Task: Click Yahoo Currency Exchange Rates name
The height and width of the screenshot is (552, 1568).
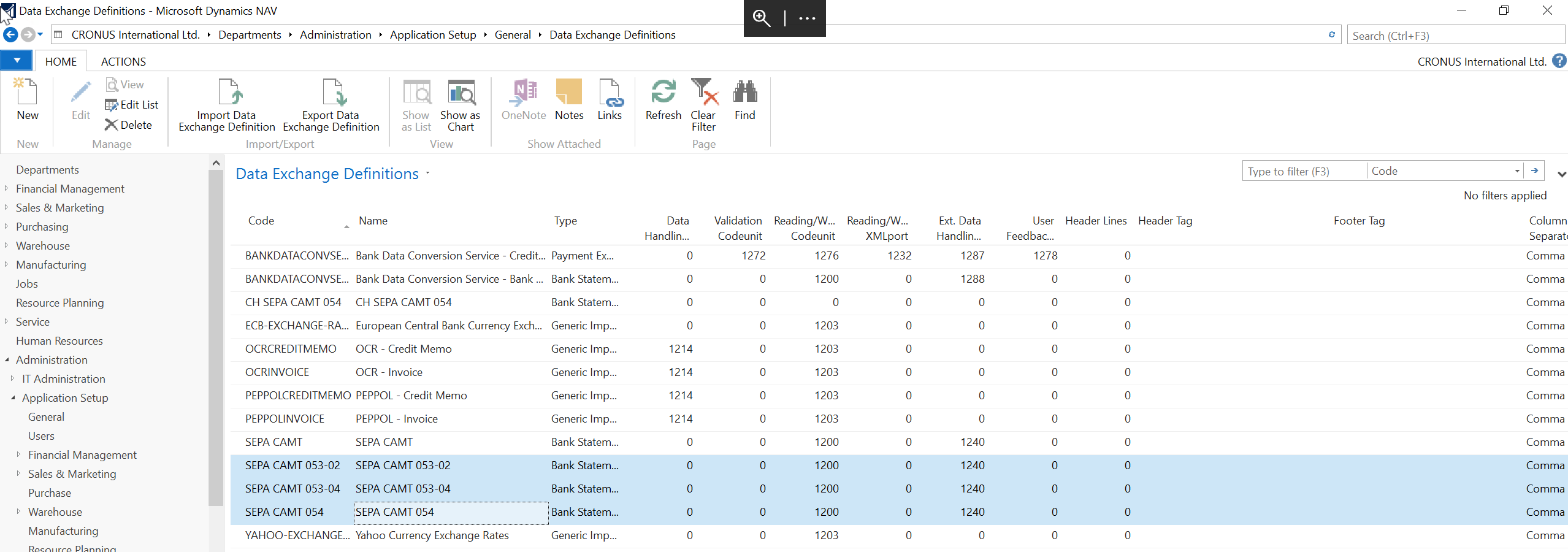Action: 432,535
